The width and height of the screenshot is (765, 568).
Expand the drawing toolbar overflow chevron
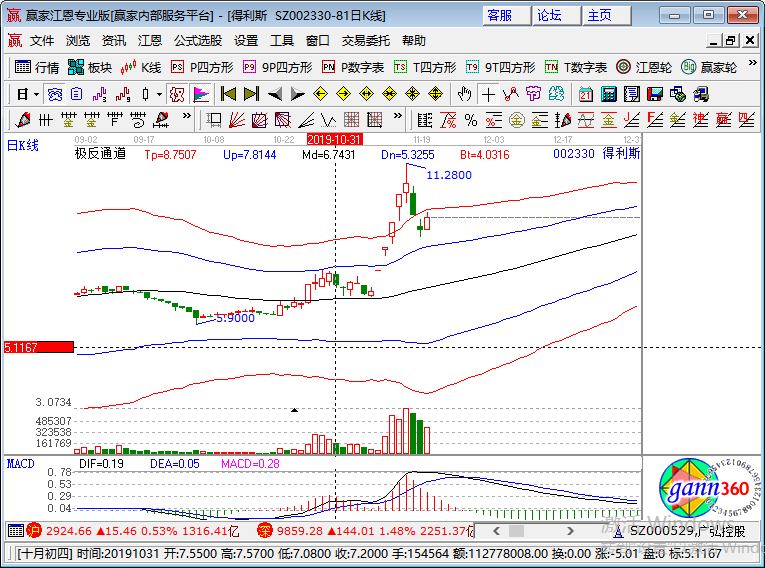pos(186,116)
